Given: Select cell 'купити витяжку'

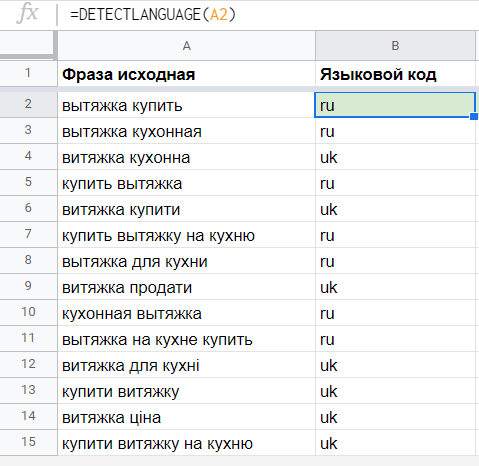Looking at the screenshot, I should point(186,391).
